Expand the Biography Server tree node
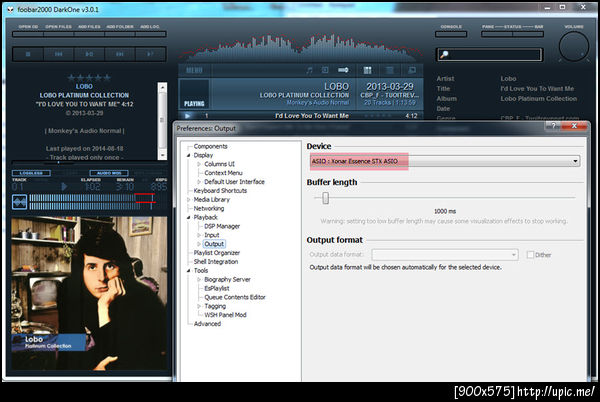 click(x=199, y=280)
